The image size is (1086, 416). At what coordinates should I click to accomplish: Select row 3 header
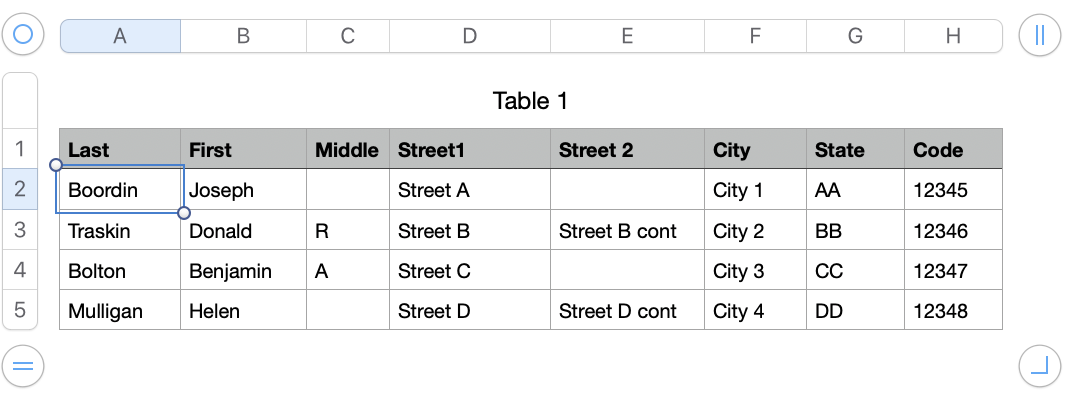pos(20,230)
